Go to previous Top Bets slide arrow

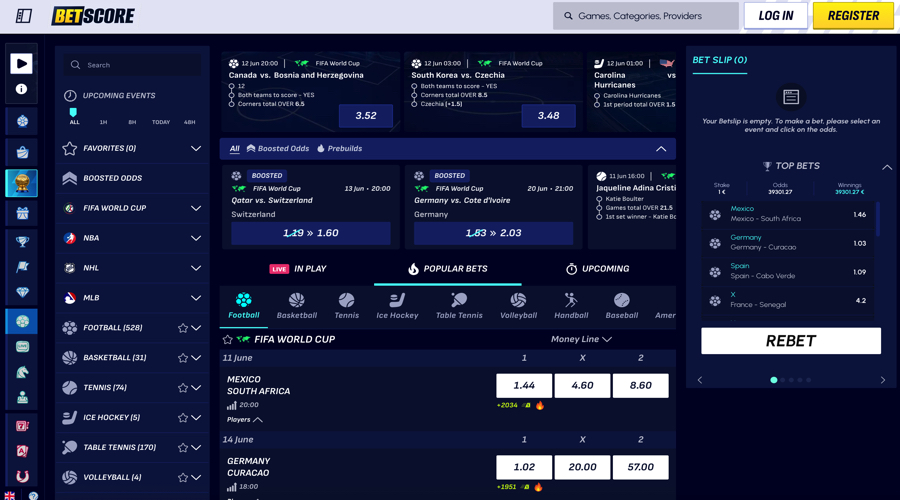coord(700,380)
